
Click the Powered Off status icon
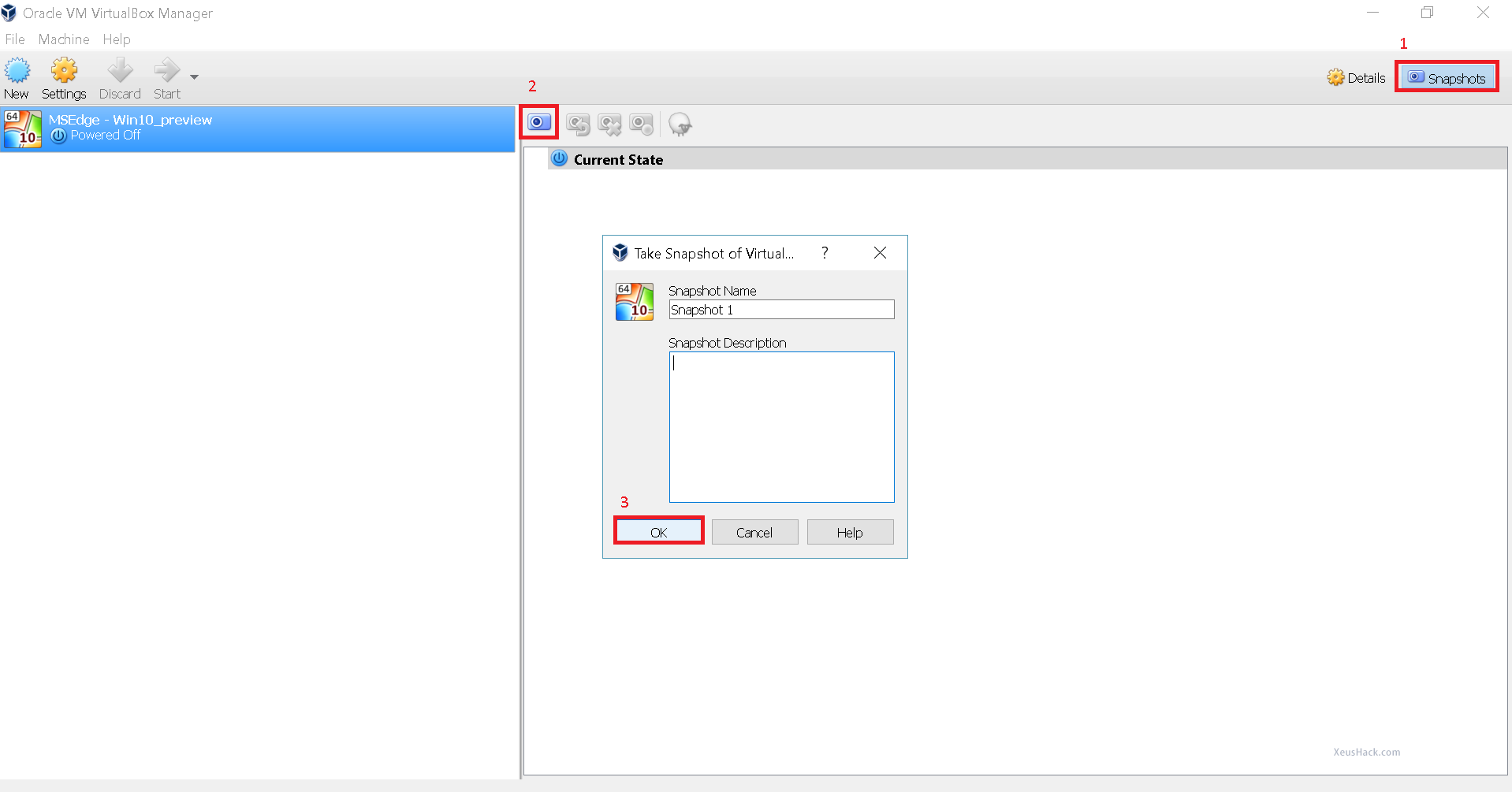click(x=58, y=136)
